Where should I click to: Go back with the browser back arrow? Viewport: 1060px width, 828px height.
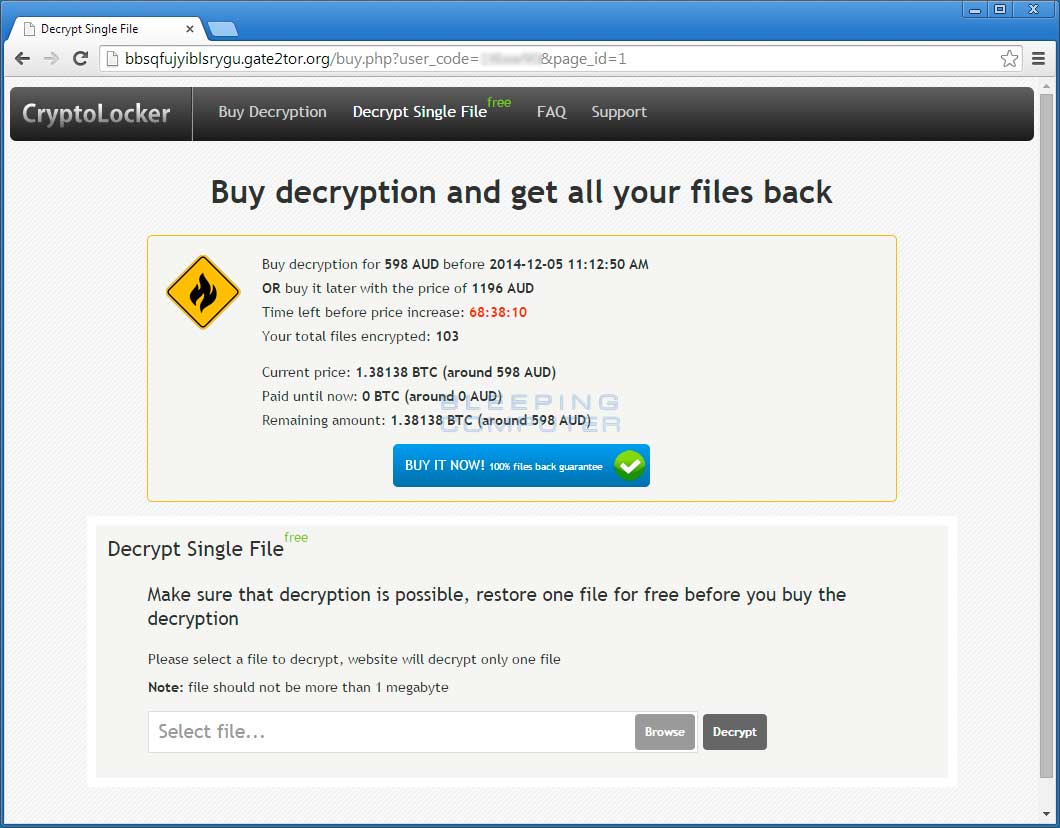[x=22, y=59]
